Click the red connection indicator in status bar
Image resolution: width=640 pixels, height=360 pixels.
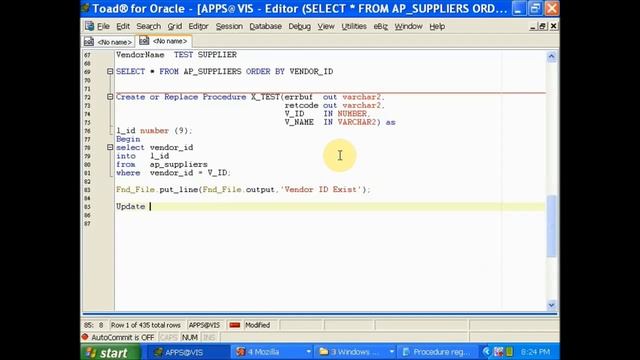[x=234, y=325]
